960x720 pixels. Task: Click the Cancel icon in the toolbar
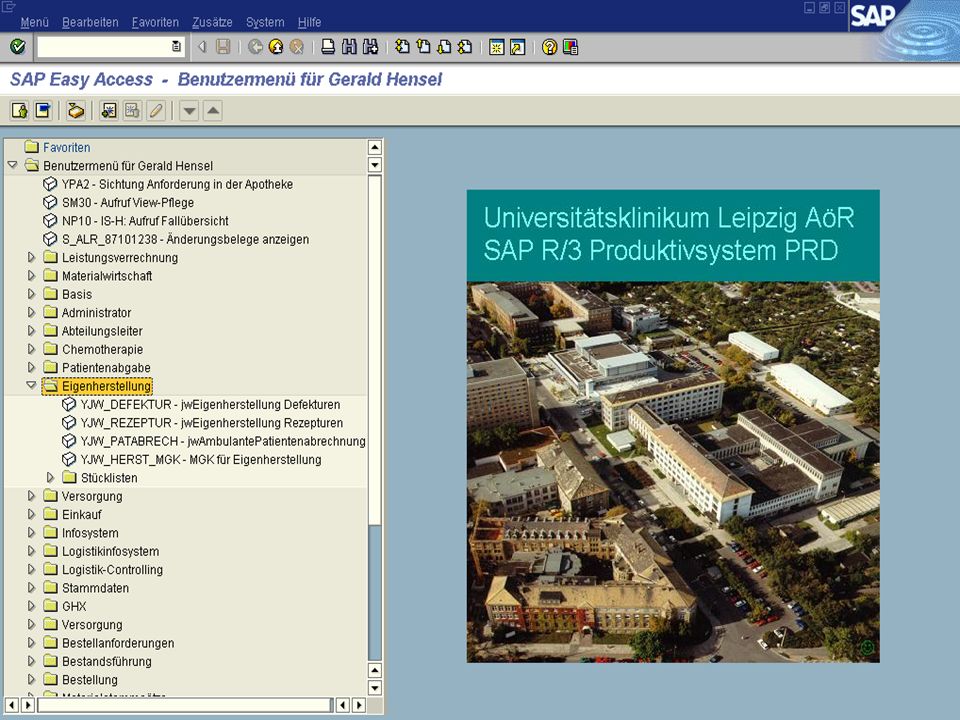(297, 47)
